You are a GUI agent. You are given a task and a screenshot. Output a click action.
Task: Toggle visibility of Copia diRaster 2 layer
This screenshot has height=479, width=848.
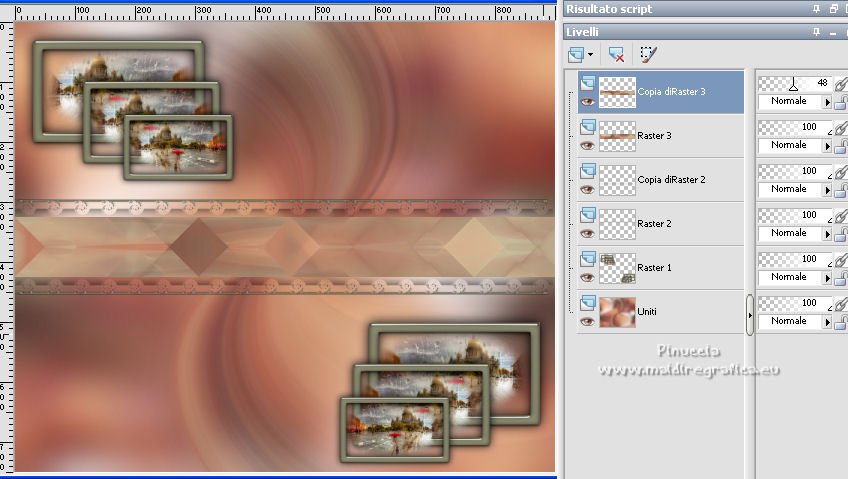click(x=587, y=190)
